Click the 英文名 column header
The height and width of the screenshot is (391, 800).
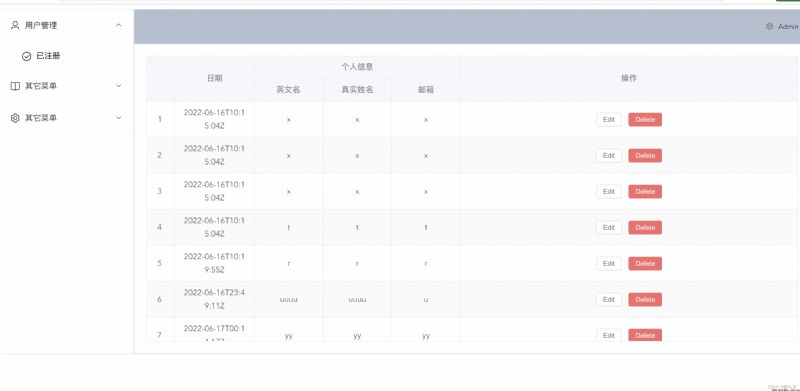pyautogui.click(x=289, y=90)
